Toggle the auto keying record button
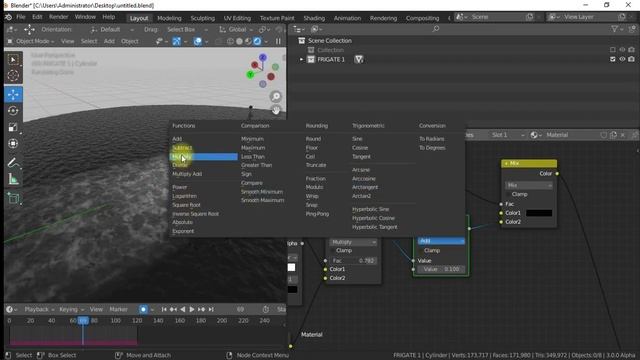Image resolution: width=640 pixels, height=360 pixels. tap(143, 309)
